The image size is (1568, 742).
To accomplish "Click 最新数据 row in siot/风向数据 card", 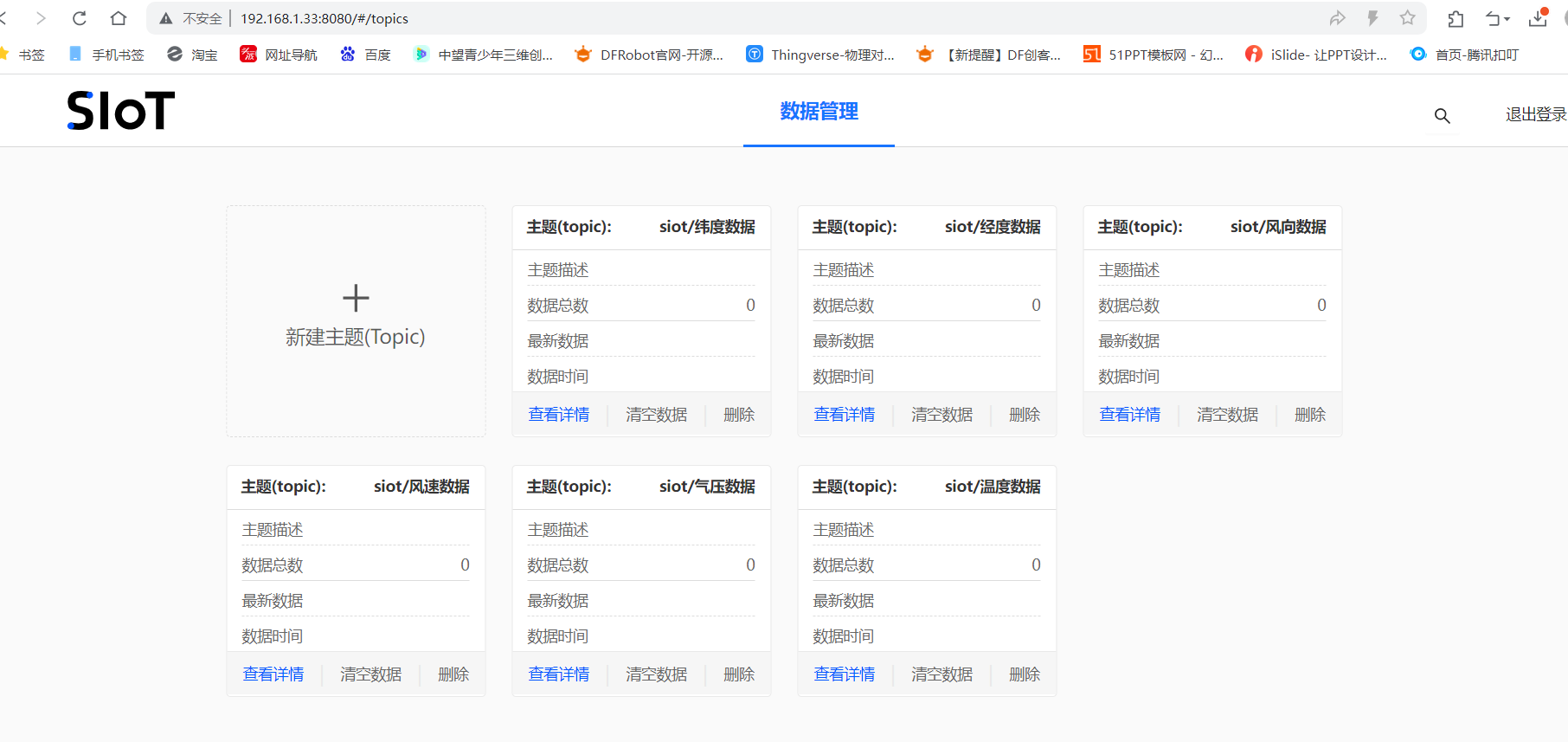I will 1212,340.
